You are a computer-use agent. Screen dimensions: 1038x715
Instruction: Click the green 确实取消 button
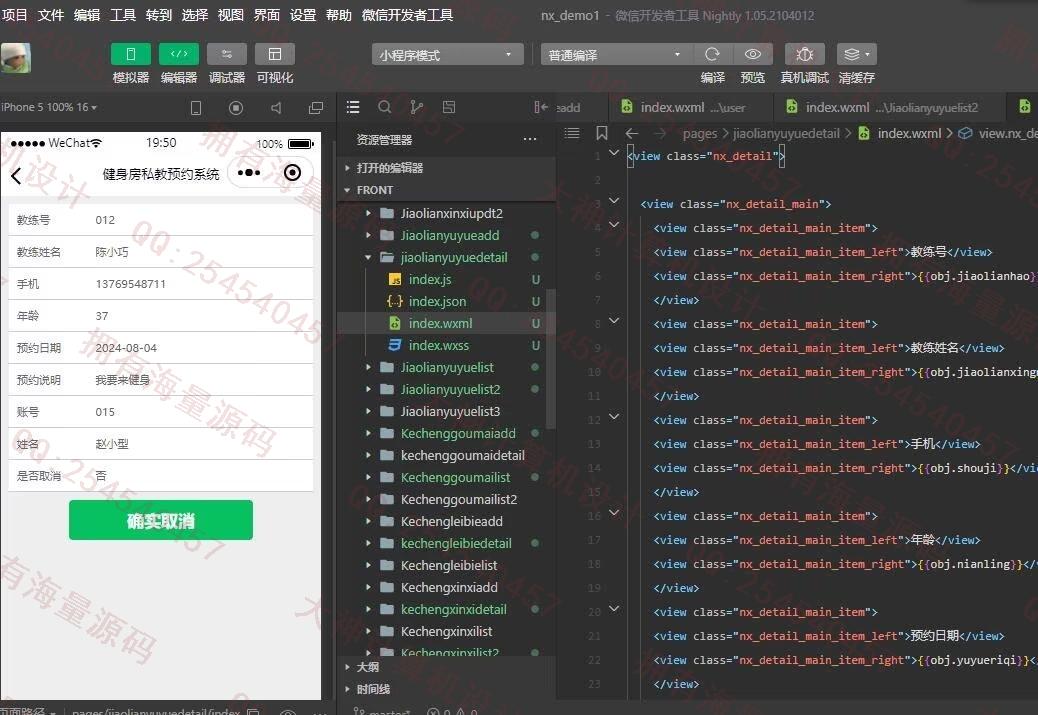point(161,520)
